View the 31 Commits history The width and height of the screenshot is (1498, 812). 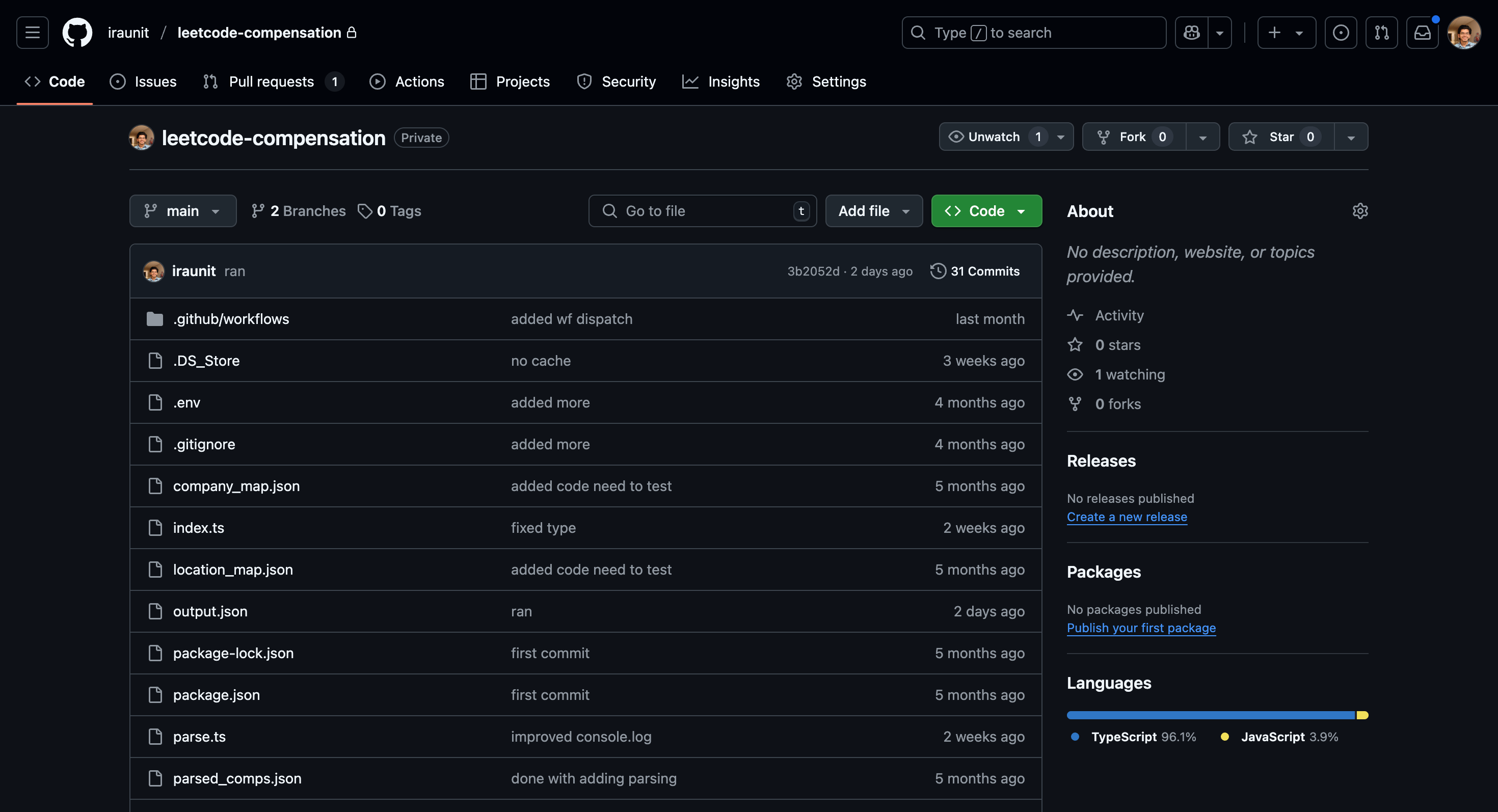pos(975,271)
